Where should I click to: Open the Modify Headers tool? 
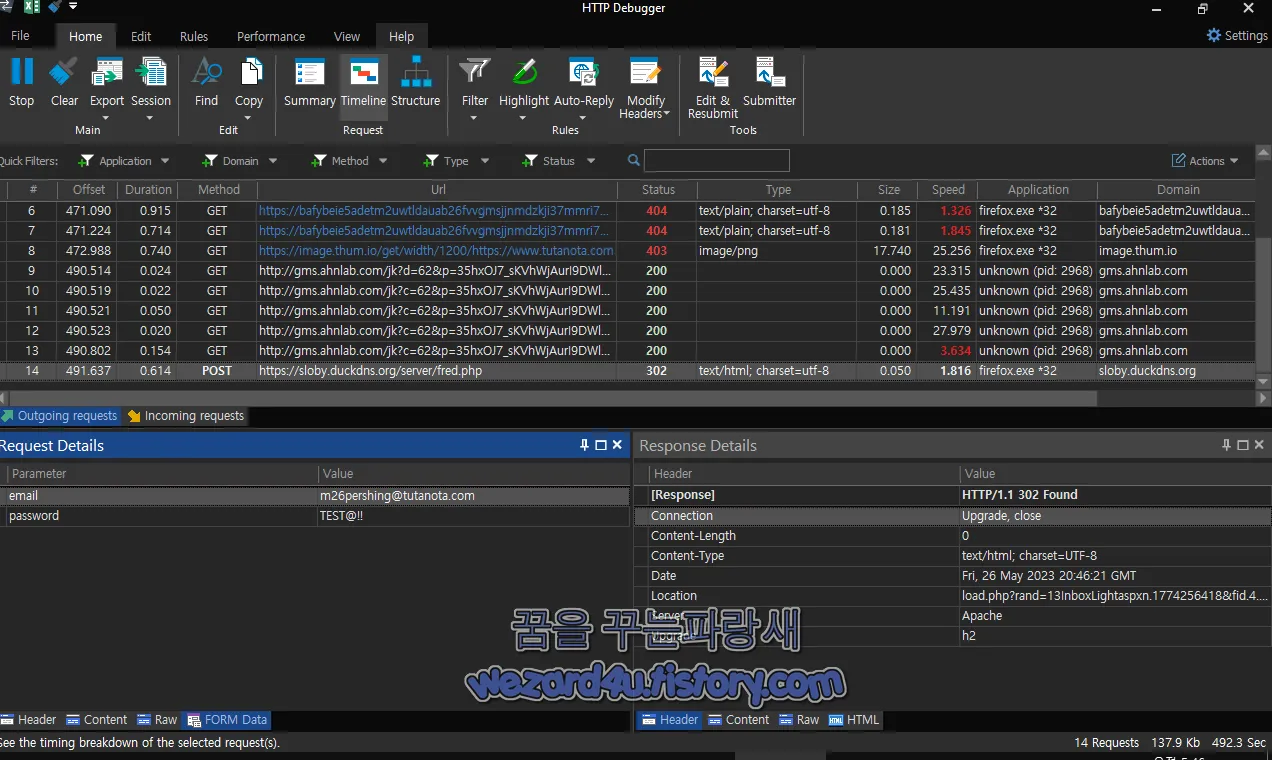click(645, 88)
